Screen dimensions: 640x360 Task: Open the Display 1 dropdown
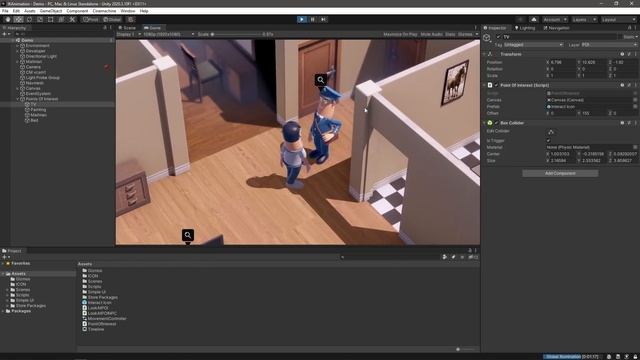[x=129, y=34]
